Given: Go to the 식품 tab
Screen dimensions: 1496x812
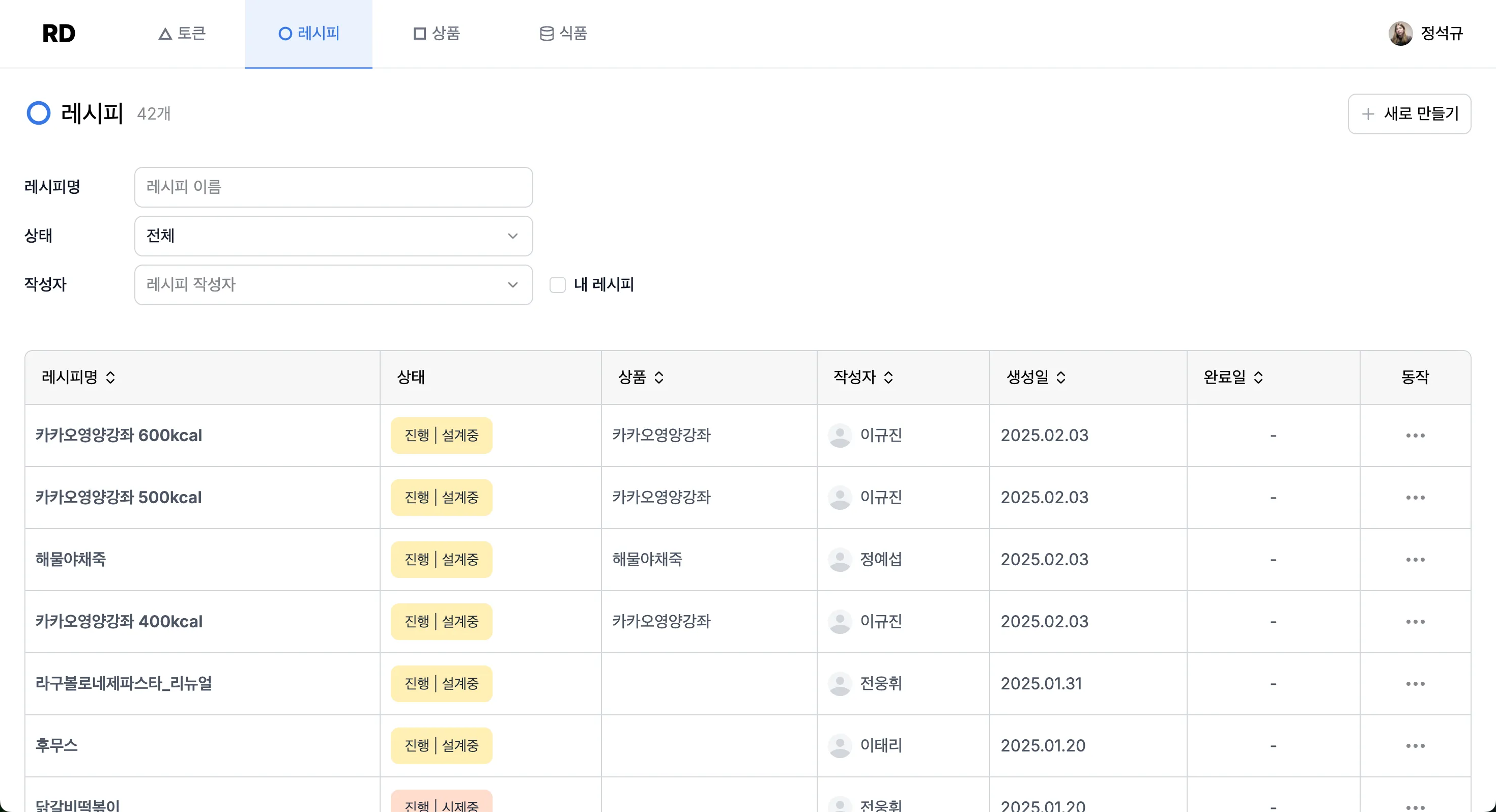Looking at the screenshot, I should pos(563,34).
